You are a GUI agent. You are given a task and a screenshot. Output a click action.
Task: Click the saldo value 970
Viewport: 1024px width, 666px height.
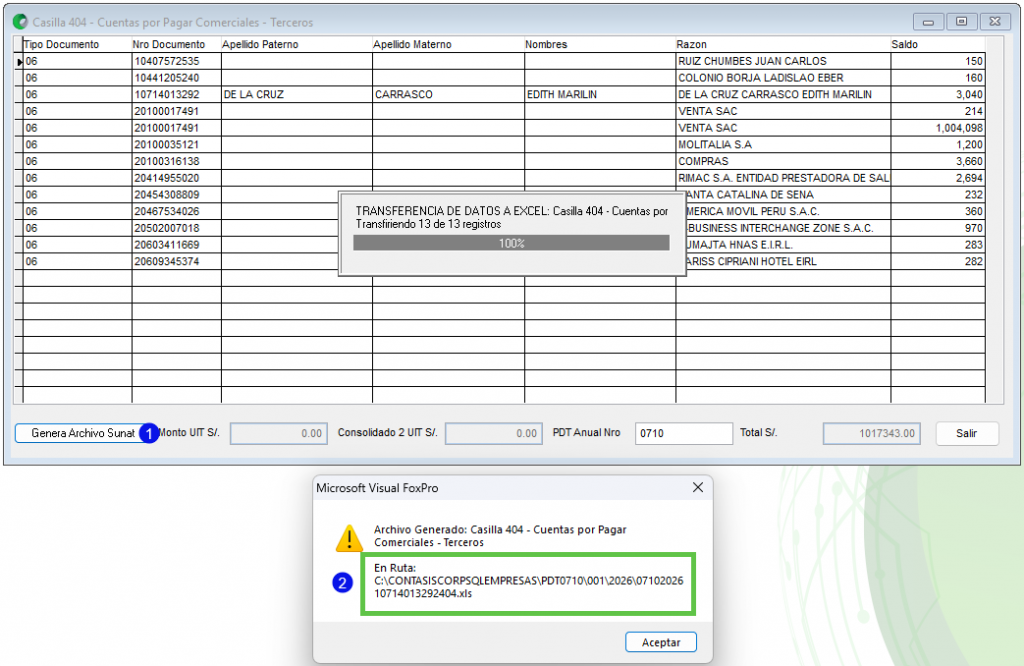pos(938,229)
